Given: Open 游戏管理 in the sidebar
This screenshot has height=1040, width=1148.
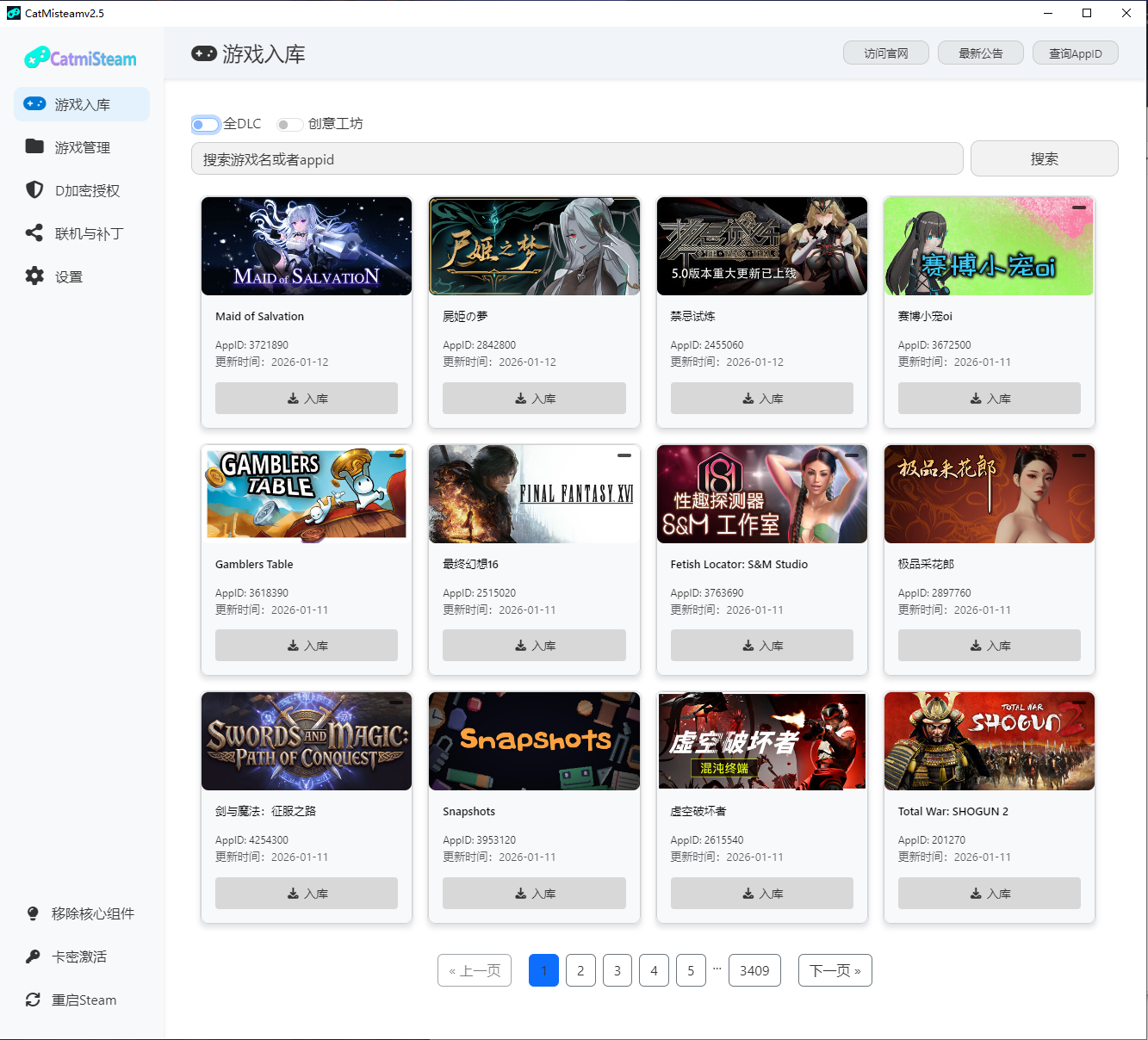Looking at the screenshot, I should click(82, 147).
